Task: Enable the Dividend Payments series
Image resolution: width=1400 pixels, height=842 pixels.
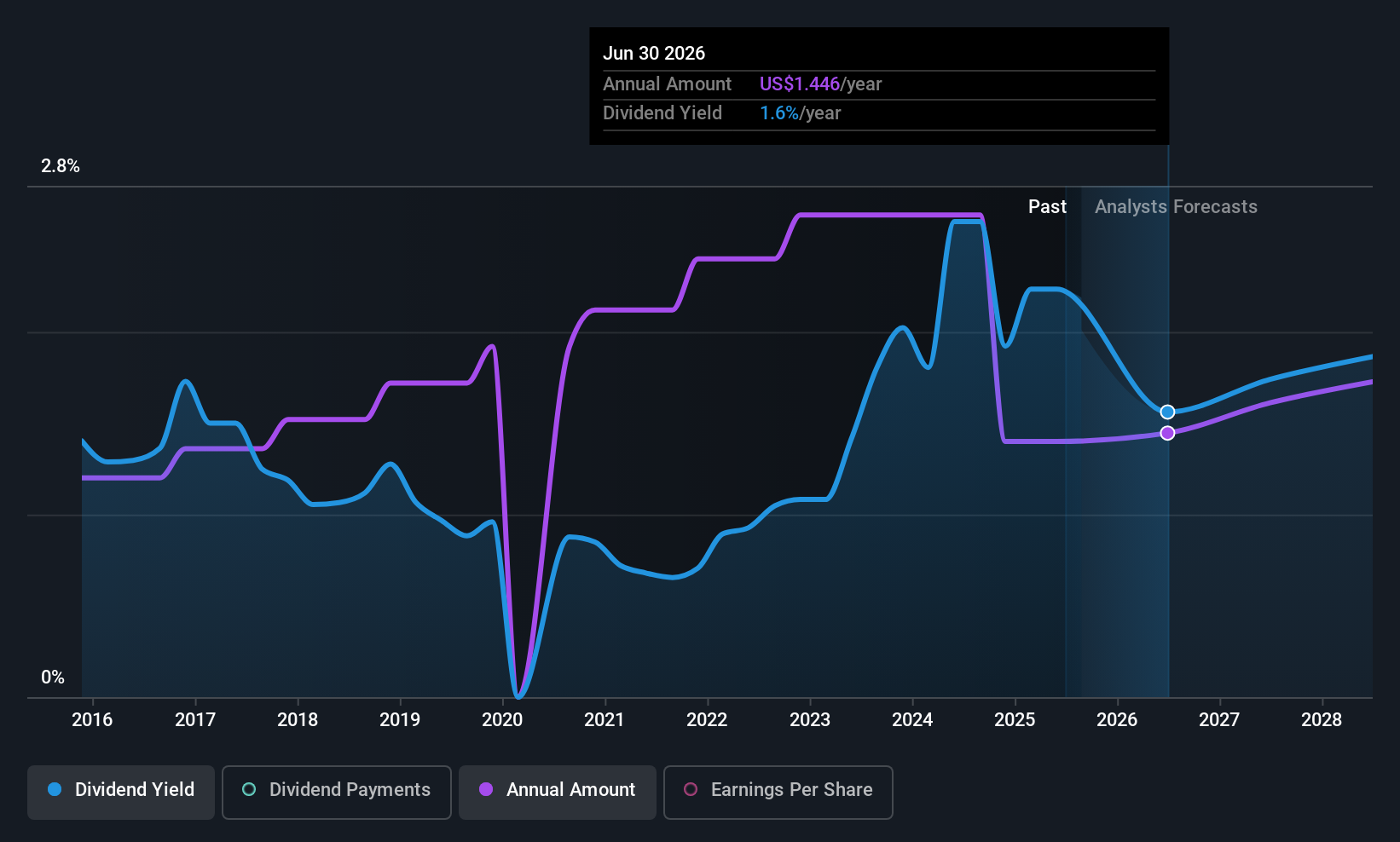Action: pos(337,792)
